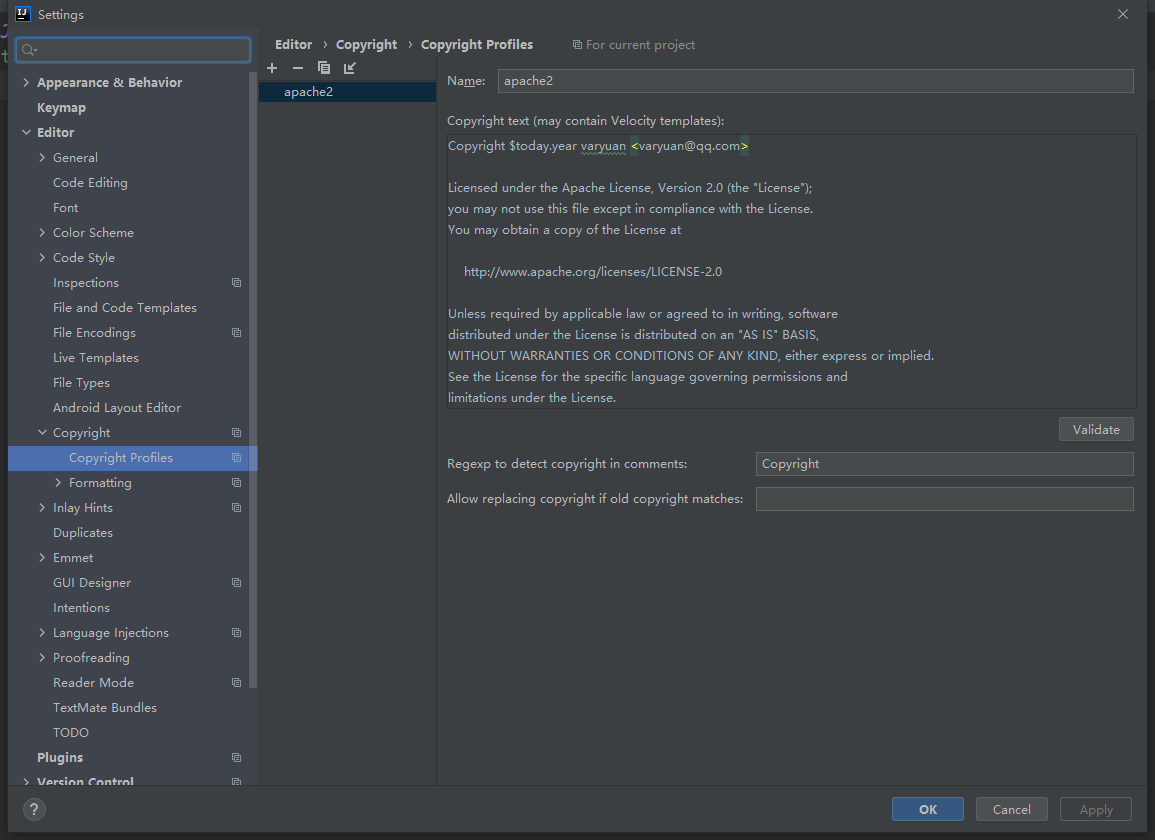Click the Regexp to detect copyright field

point(944,464)
